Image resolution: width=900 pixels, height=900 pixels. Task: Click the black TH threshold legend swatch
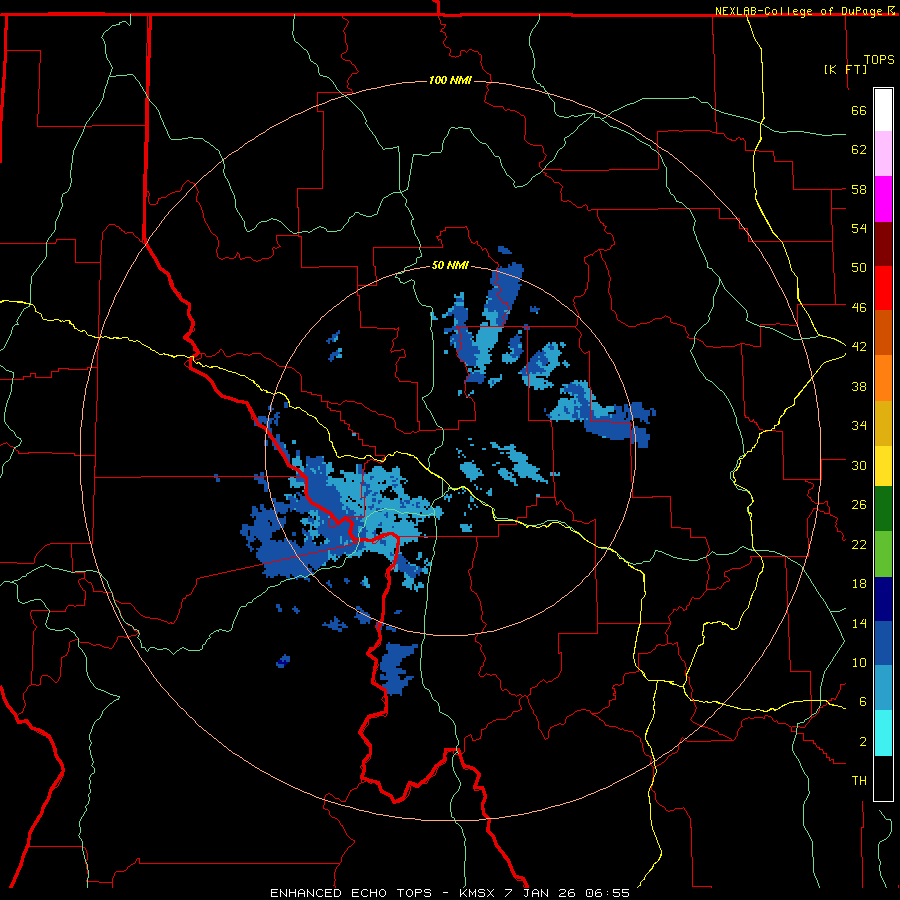pyautogui.click(x=883, y=778)
